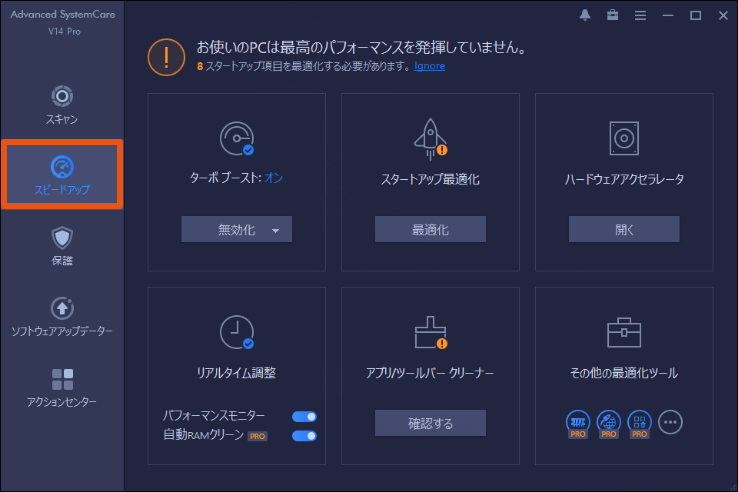
Task: Click the ターボブースト gauge icon
Action: click(x=237, y=138)
